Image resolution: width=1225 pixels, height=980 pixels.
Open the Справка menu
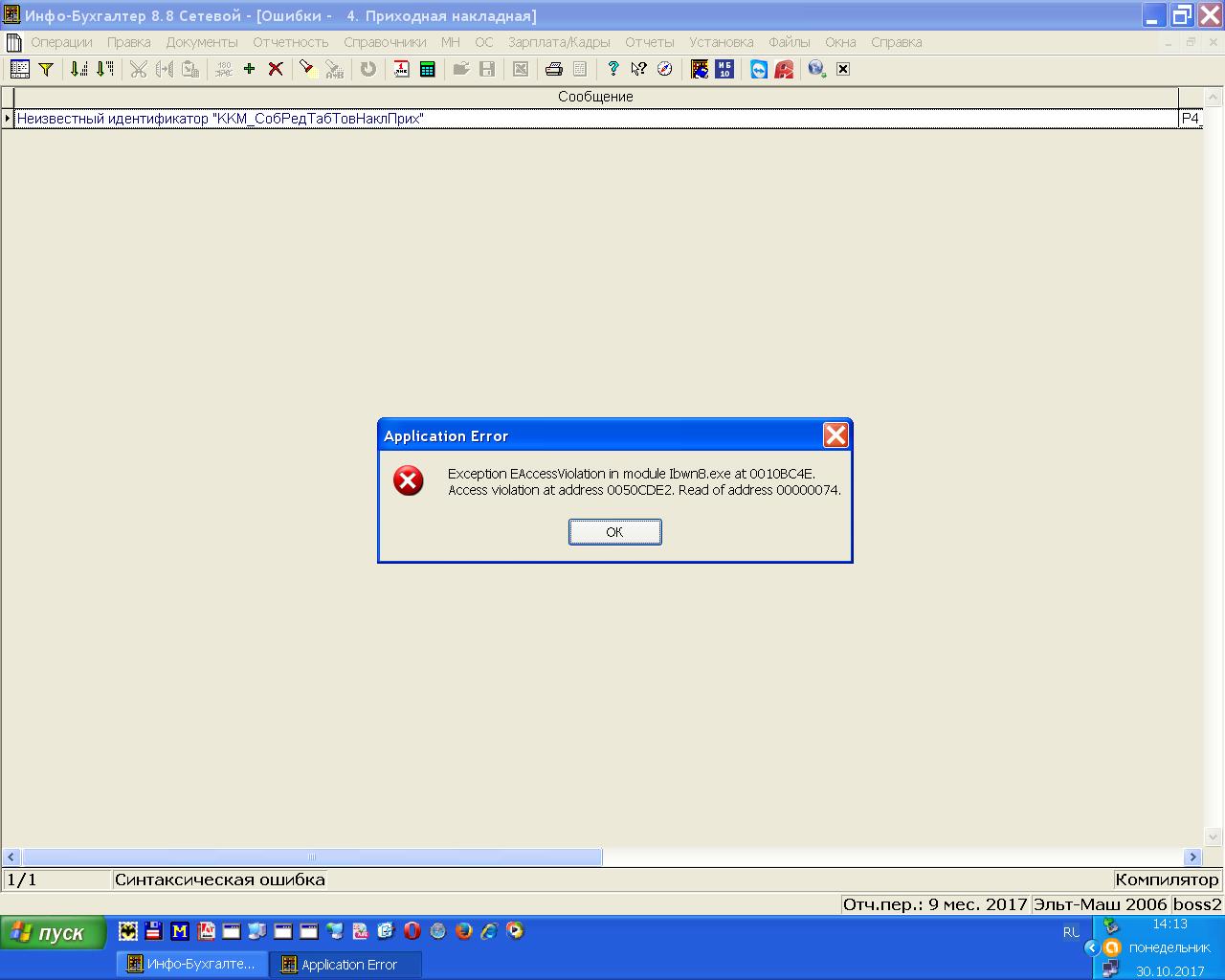(897, 42)
